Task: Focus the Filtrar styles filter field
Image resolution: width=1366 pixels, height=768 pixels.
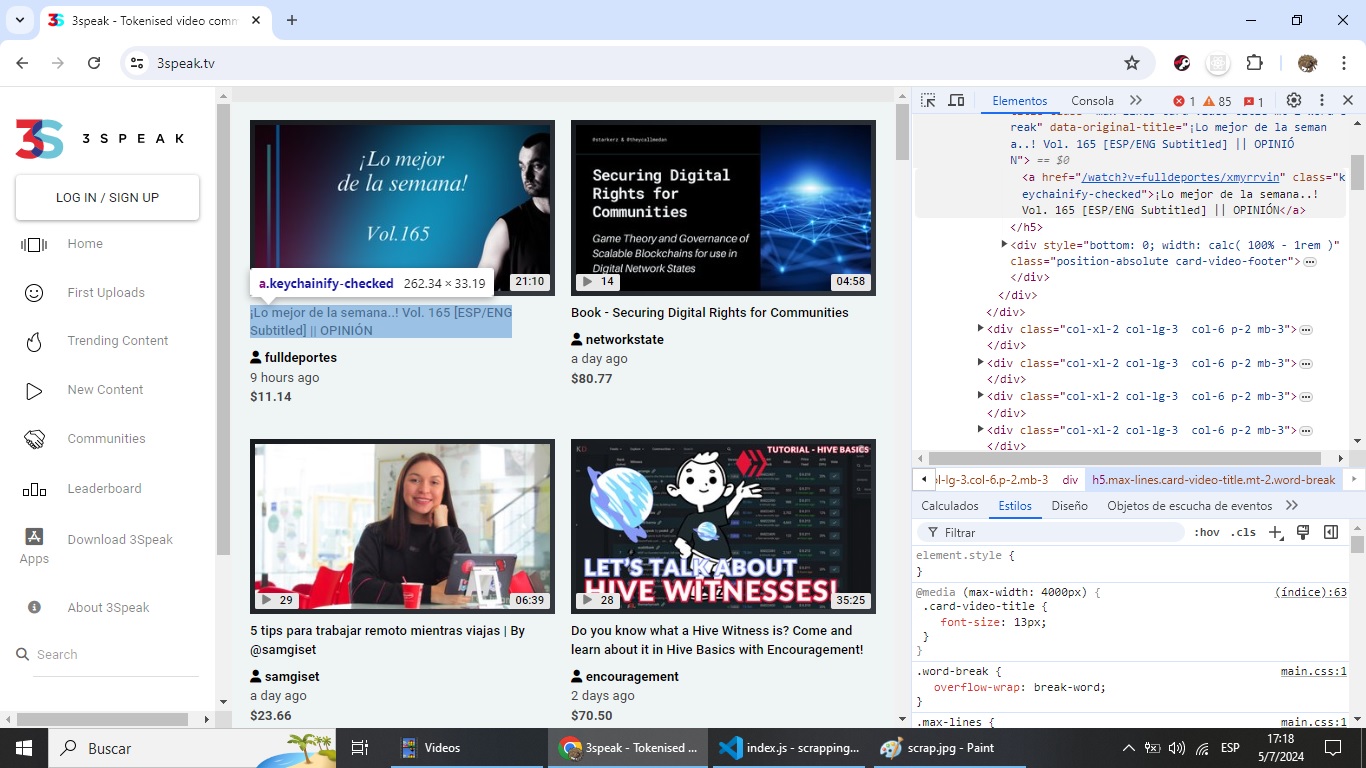Action: [x=1050, y=533]
